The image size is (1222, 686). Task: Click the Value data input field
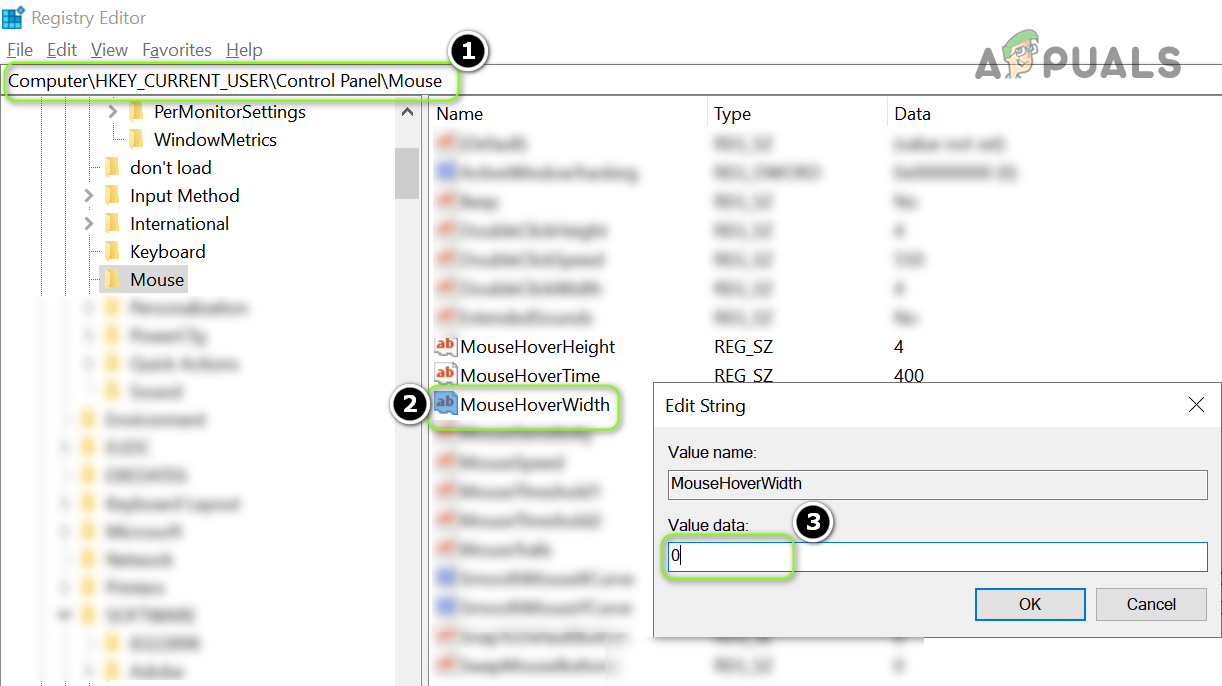(x=937, y=557)
